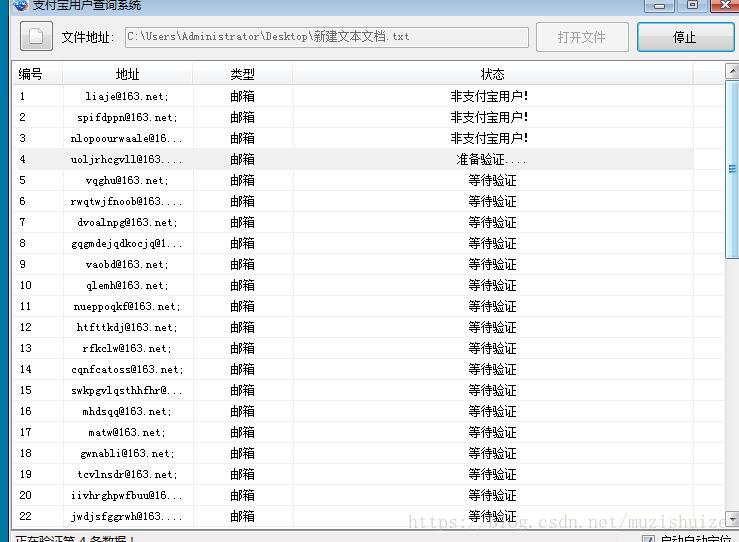Click 等待验证 status in row 10
The height and width of the screenshot is (542, 739).
pos(493,285)
